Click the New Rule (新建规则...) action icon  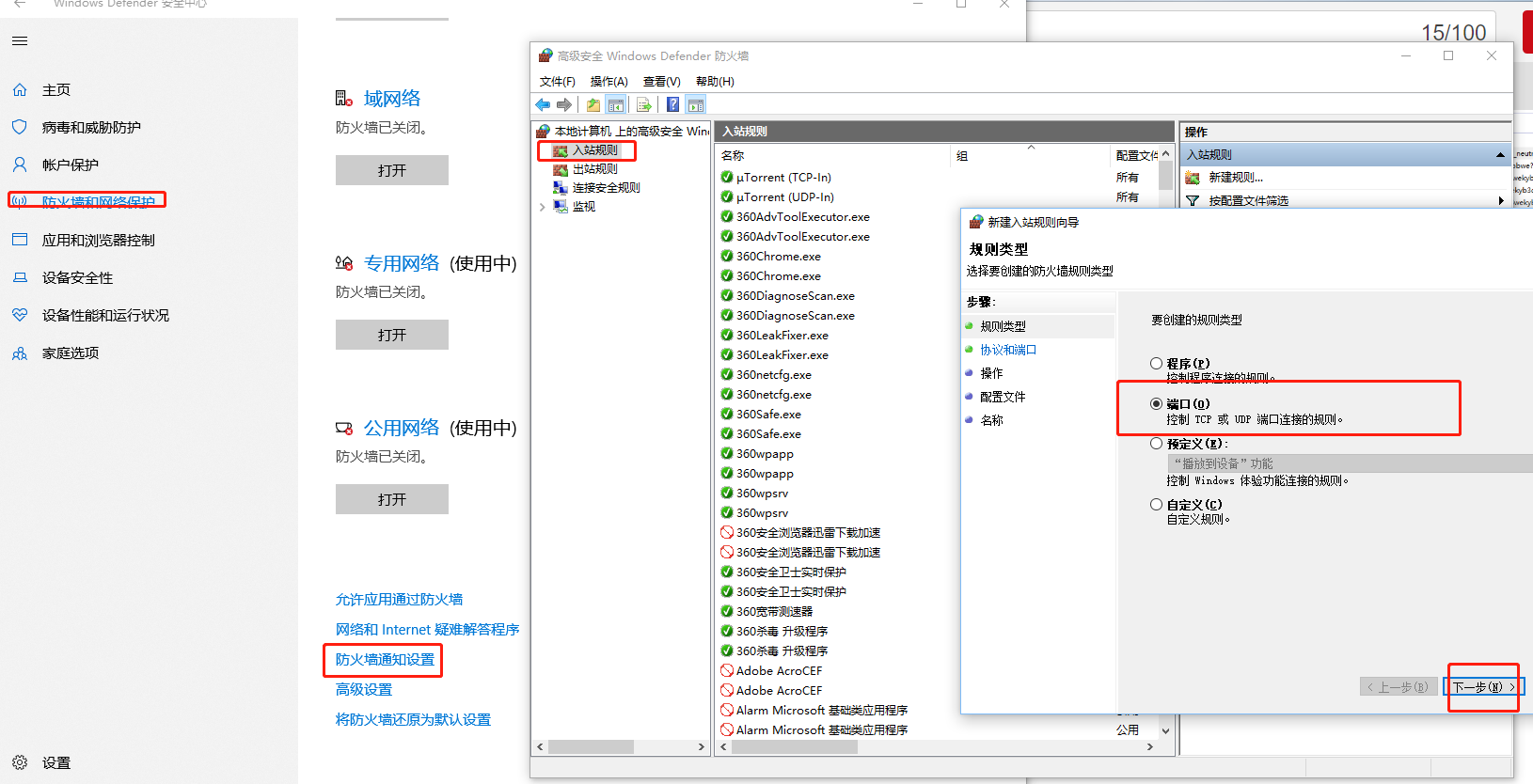click(x=1193, y=178)
